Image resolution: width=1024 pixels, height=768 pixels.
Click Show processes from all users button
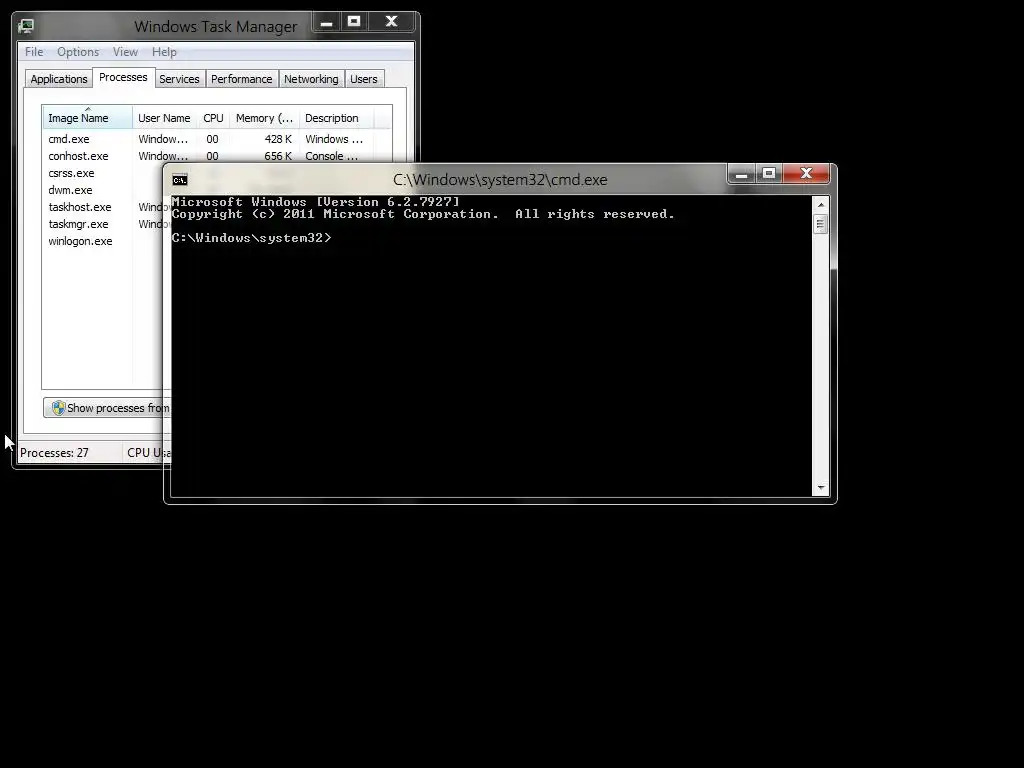pyautogui.click(x=107, y=408)
